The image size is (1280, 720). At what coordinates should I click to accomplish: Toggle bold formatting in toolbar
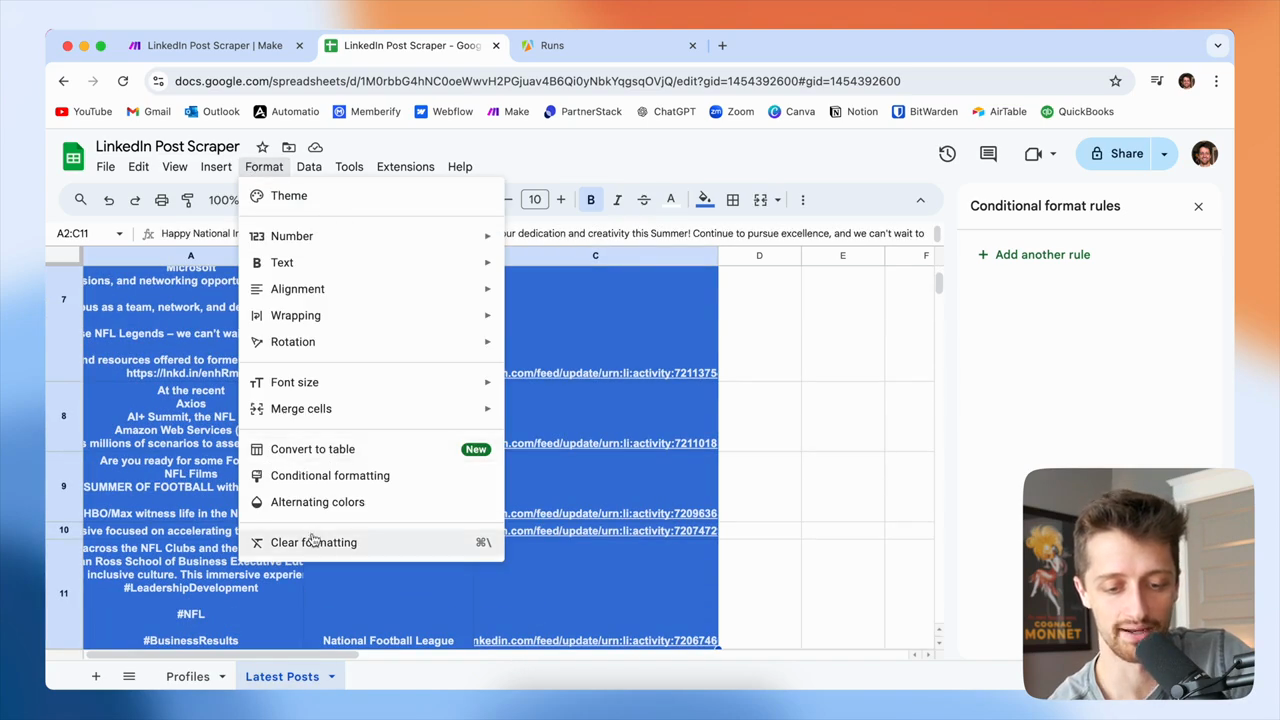tap(591, 200)
